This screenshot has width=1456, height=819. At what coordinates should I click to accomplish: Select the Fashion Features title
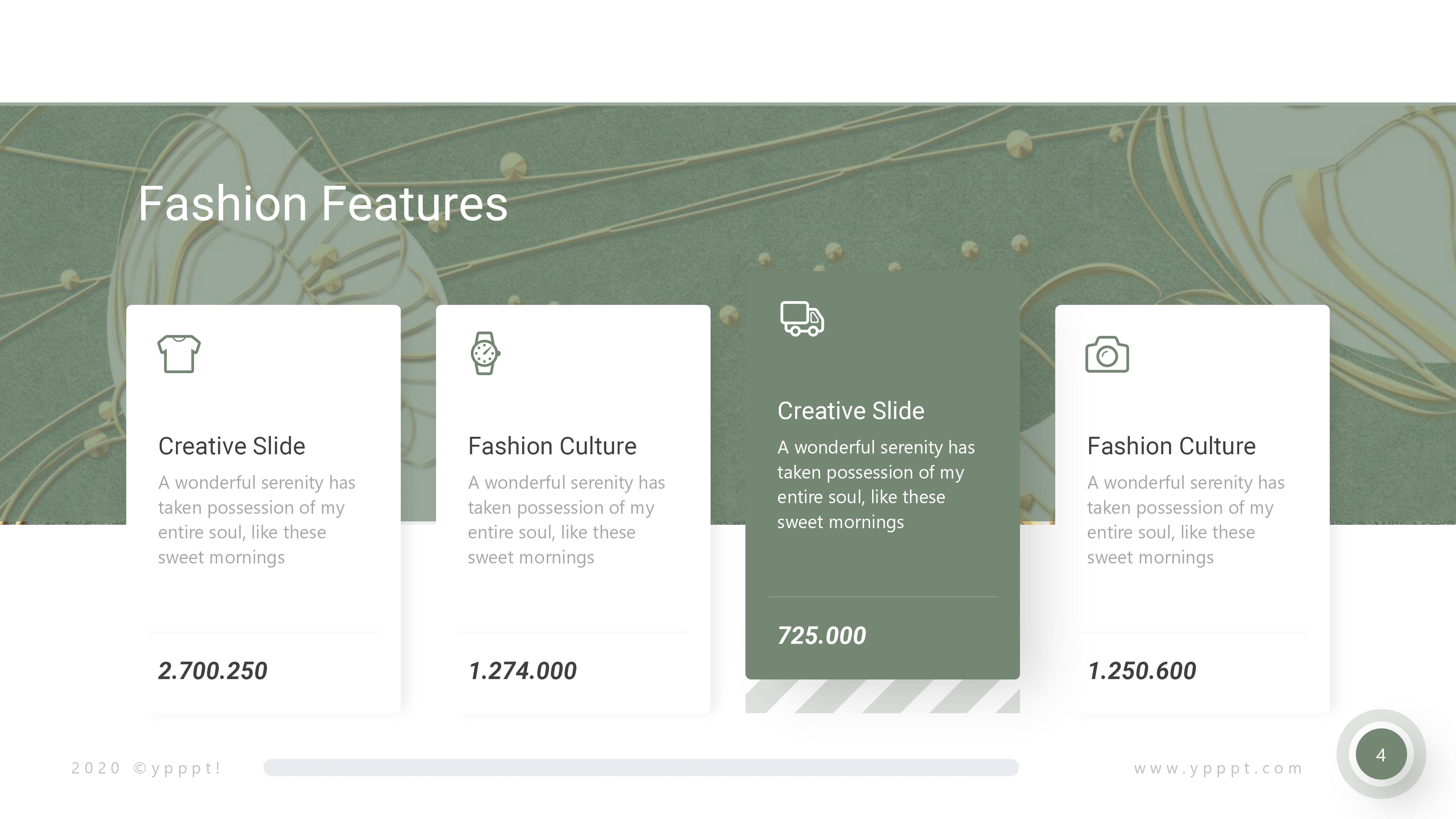[323, 204]
